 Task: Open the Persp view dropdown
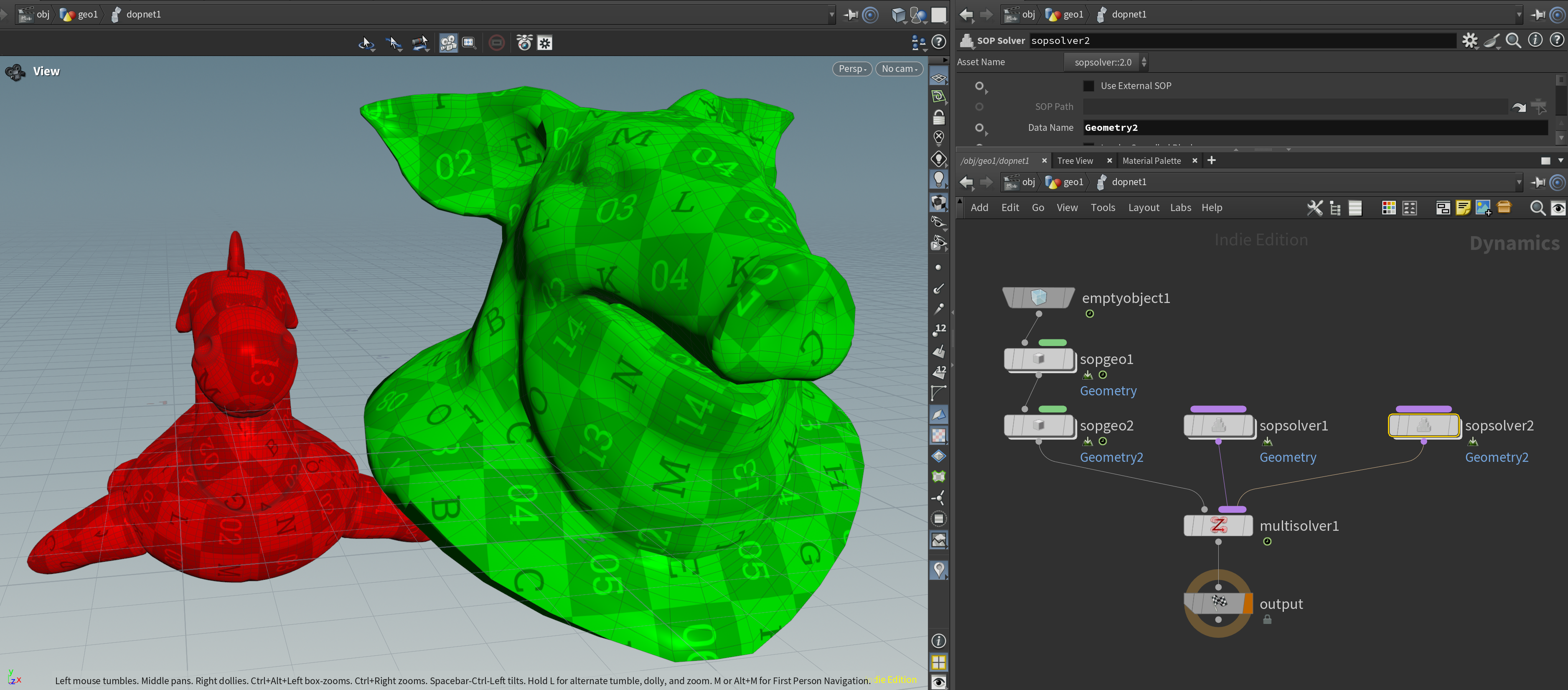[x=852, y=69]
